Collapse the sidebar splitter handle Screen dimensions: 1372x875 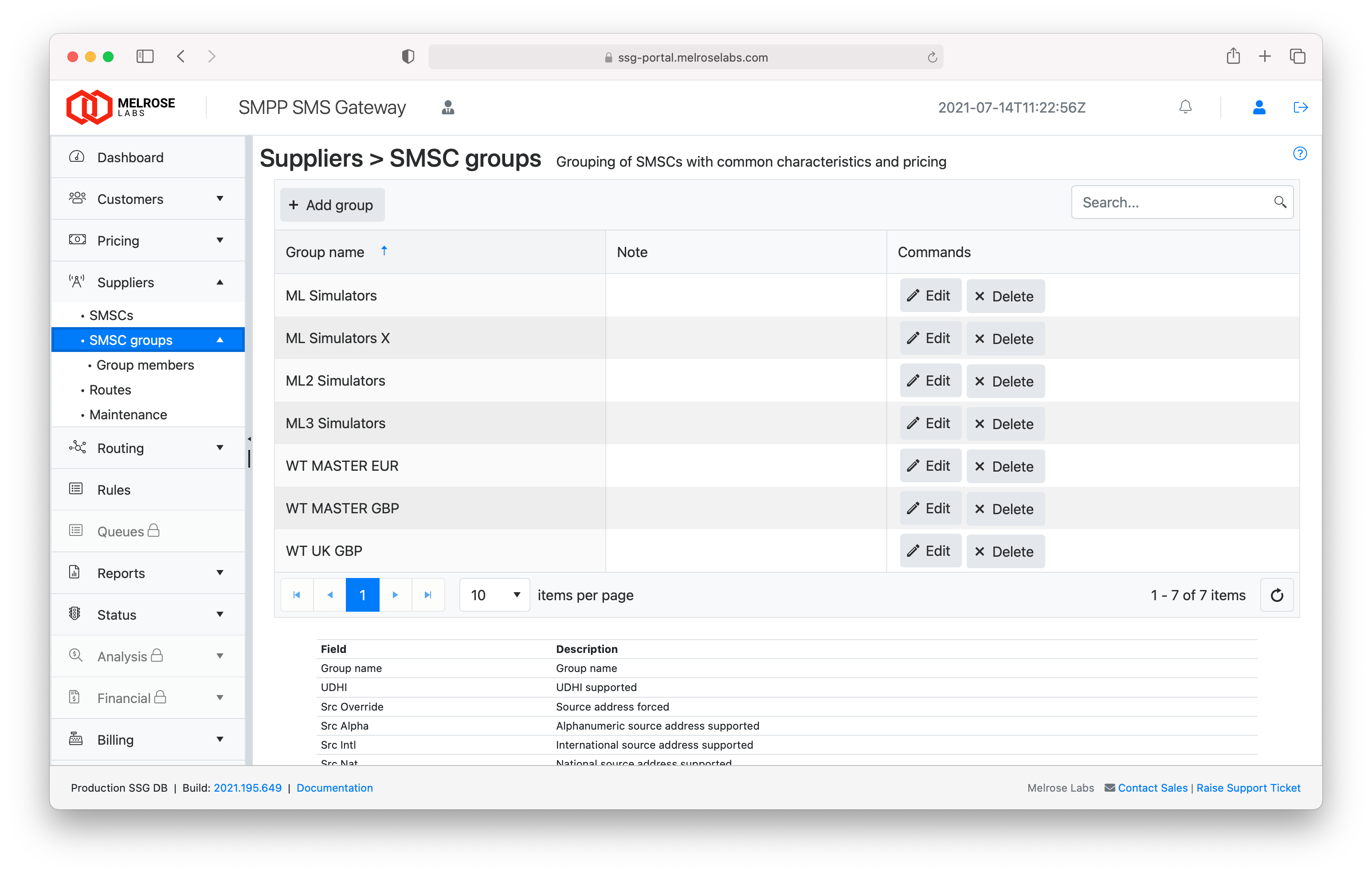[x=249, y=439]
